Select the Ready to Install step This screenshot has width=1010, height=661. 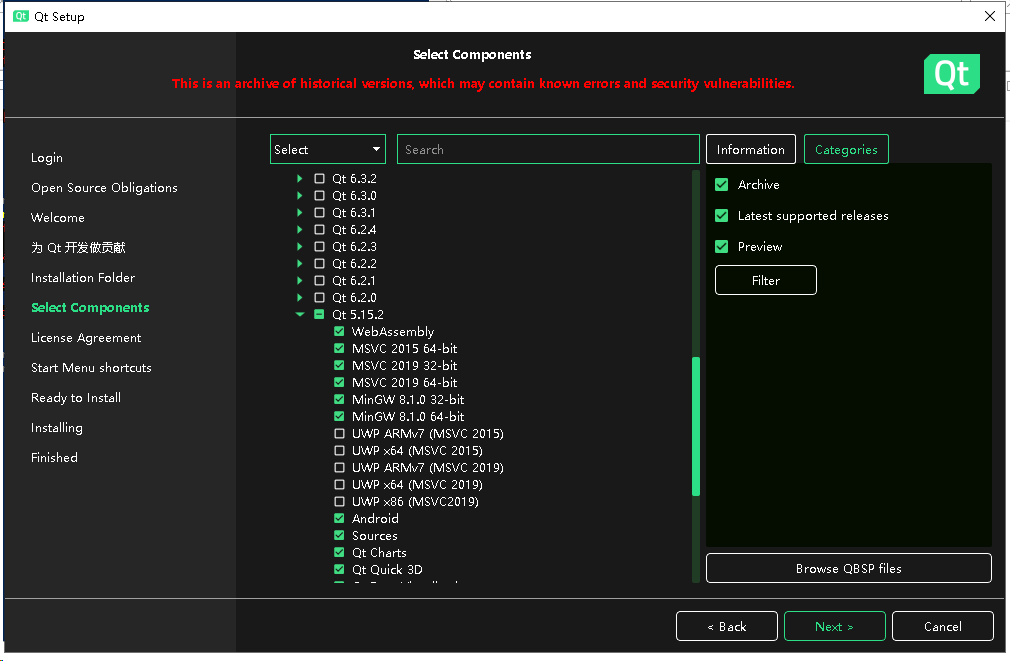point(76,398)
